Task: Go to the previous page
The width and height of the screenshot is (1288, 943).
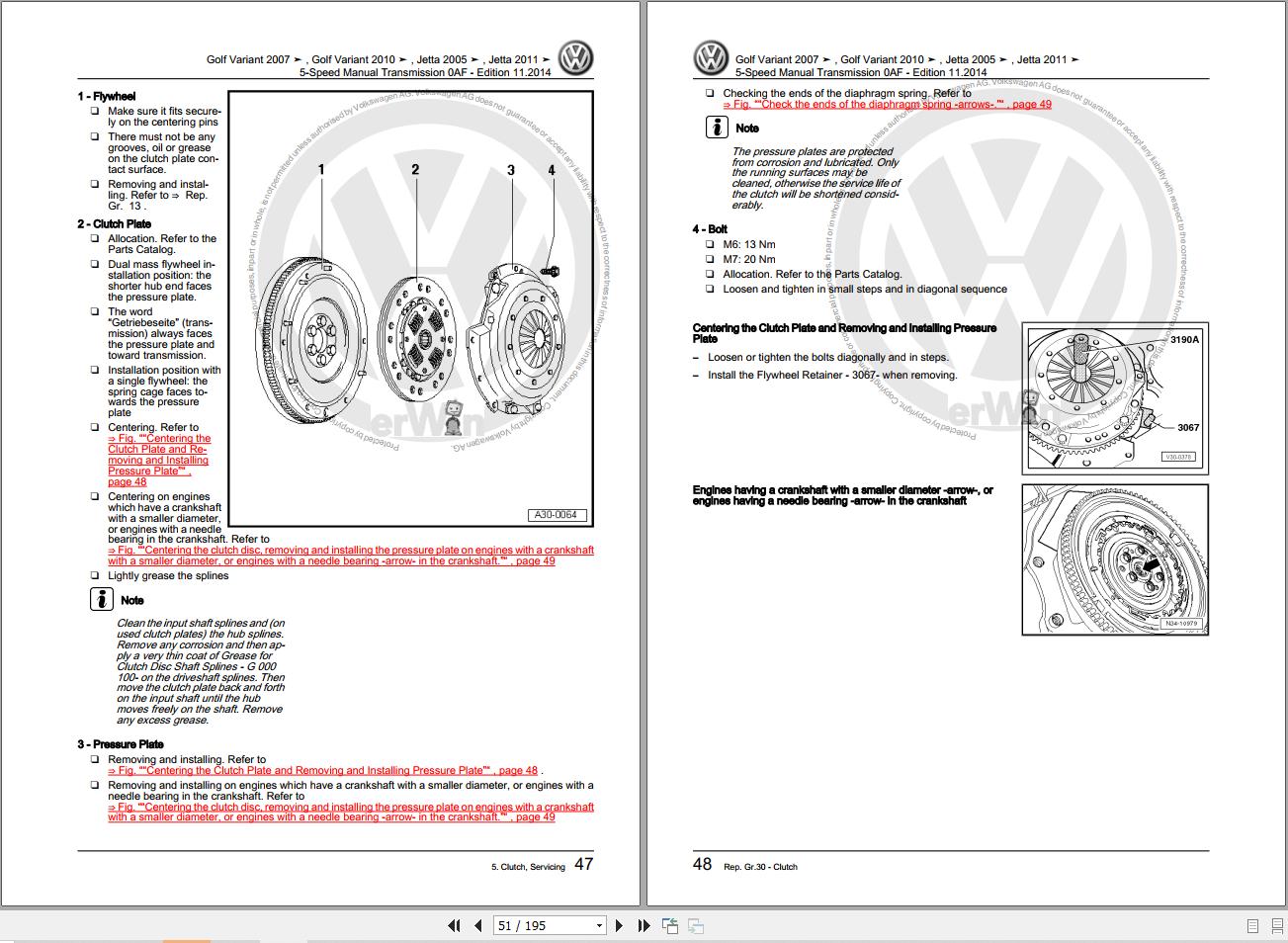Action: 478,926
